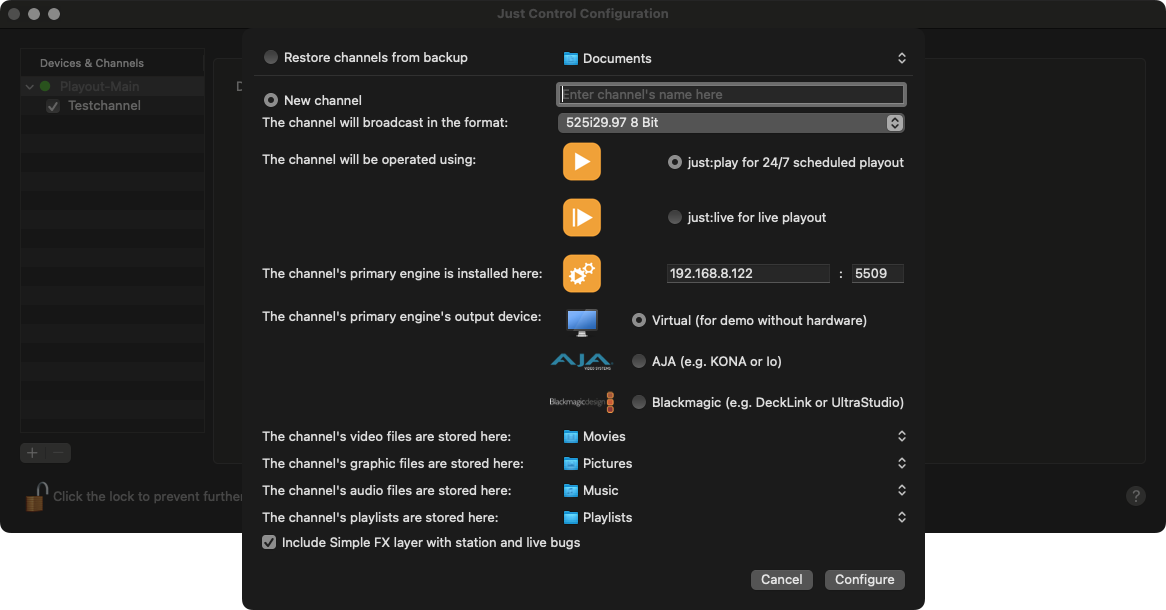
Task: Select Virtual output device option
Action: (639, 321)
